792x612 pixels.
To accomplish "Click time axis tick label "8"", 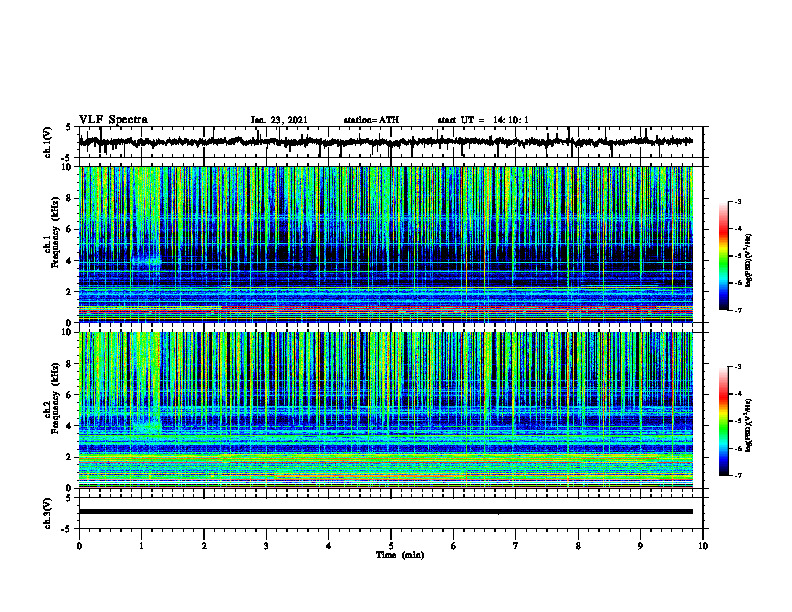I will [578, 546].
